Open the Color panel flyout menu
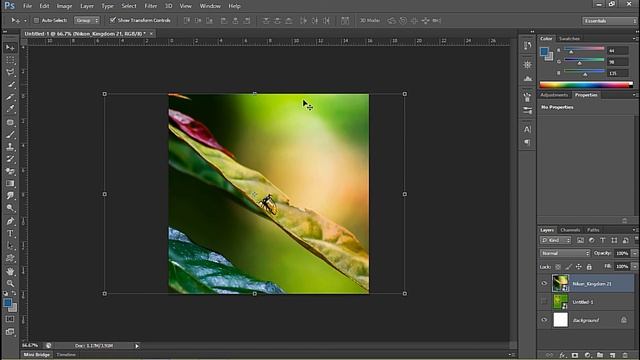The image size is (640, 360). (x=635, y=38)
